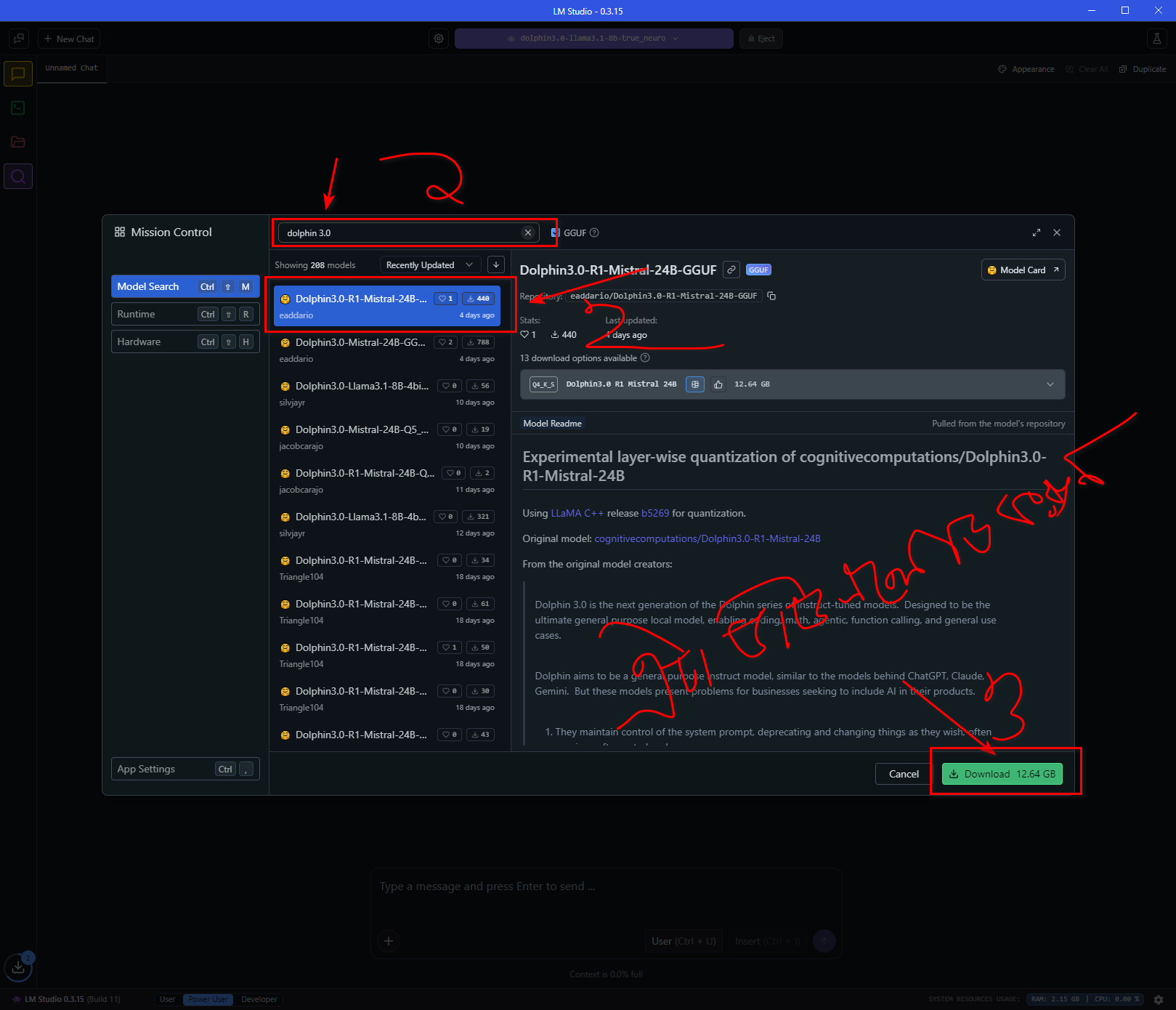This screenshot has height=1010, width=1176.
Task: Open the Recently Updated sort dropdown
Action: pos(429,264)
